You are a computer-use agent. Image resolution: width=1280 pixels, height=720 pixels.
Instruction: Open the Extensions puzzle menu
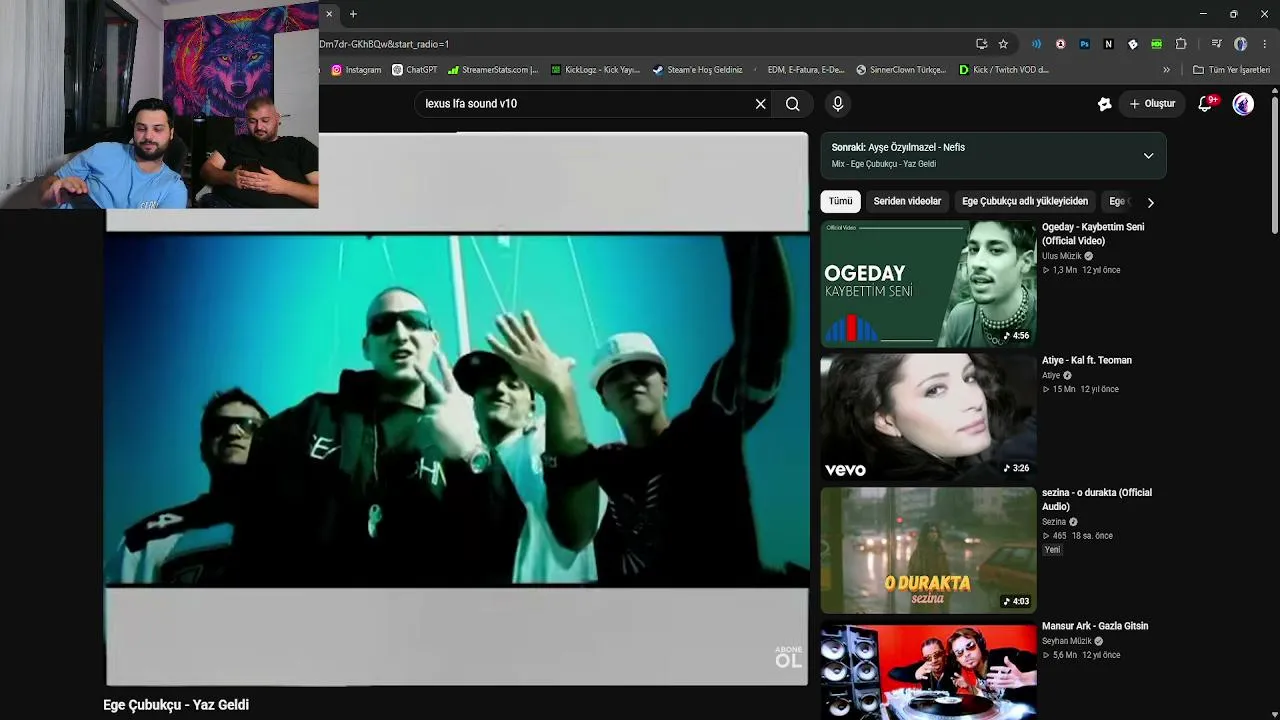pyautogui.click(x=1181, y=44)
